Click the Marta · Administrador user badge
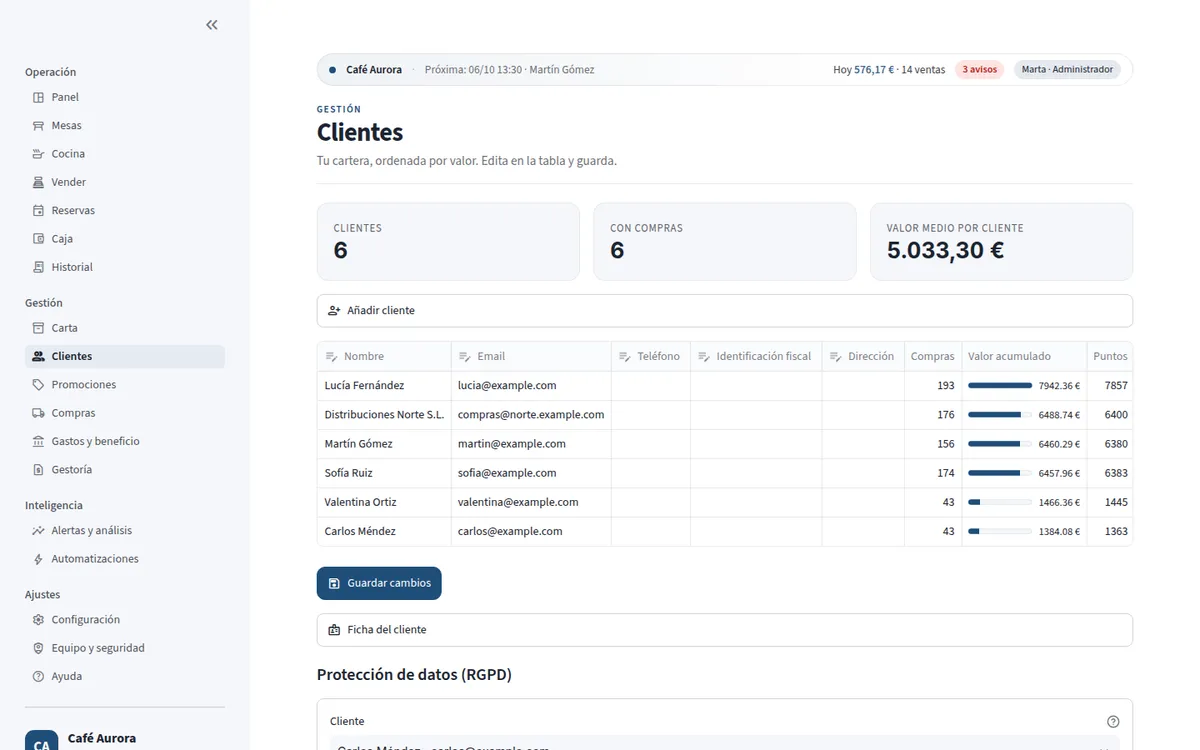Image resolution: width=1200 pixels, height=750 pixels. tap(1067, 70)
